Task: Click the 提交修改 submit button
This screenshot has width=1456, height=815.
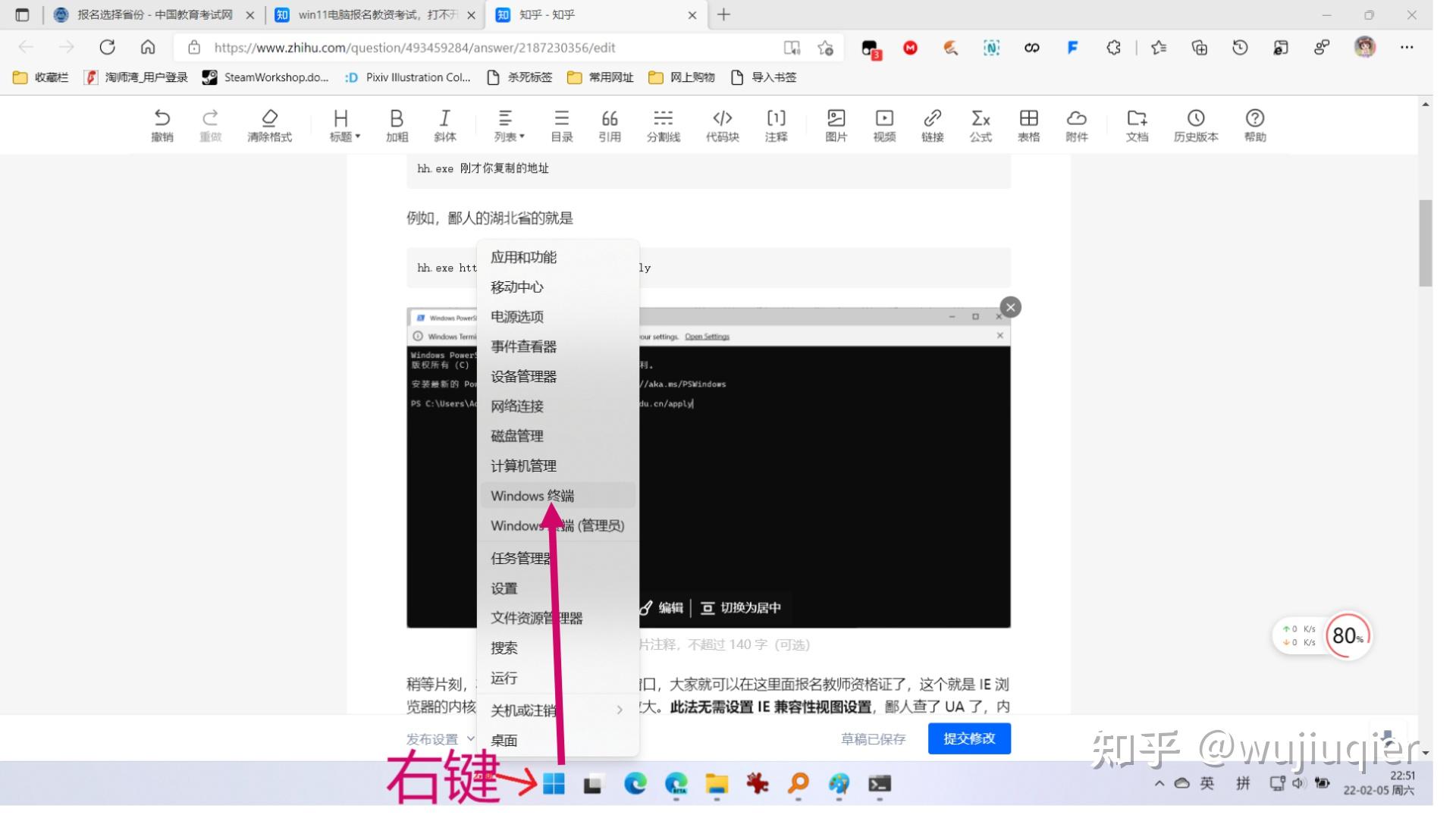Action: 968,738
